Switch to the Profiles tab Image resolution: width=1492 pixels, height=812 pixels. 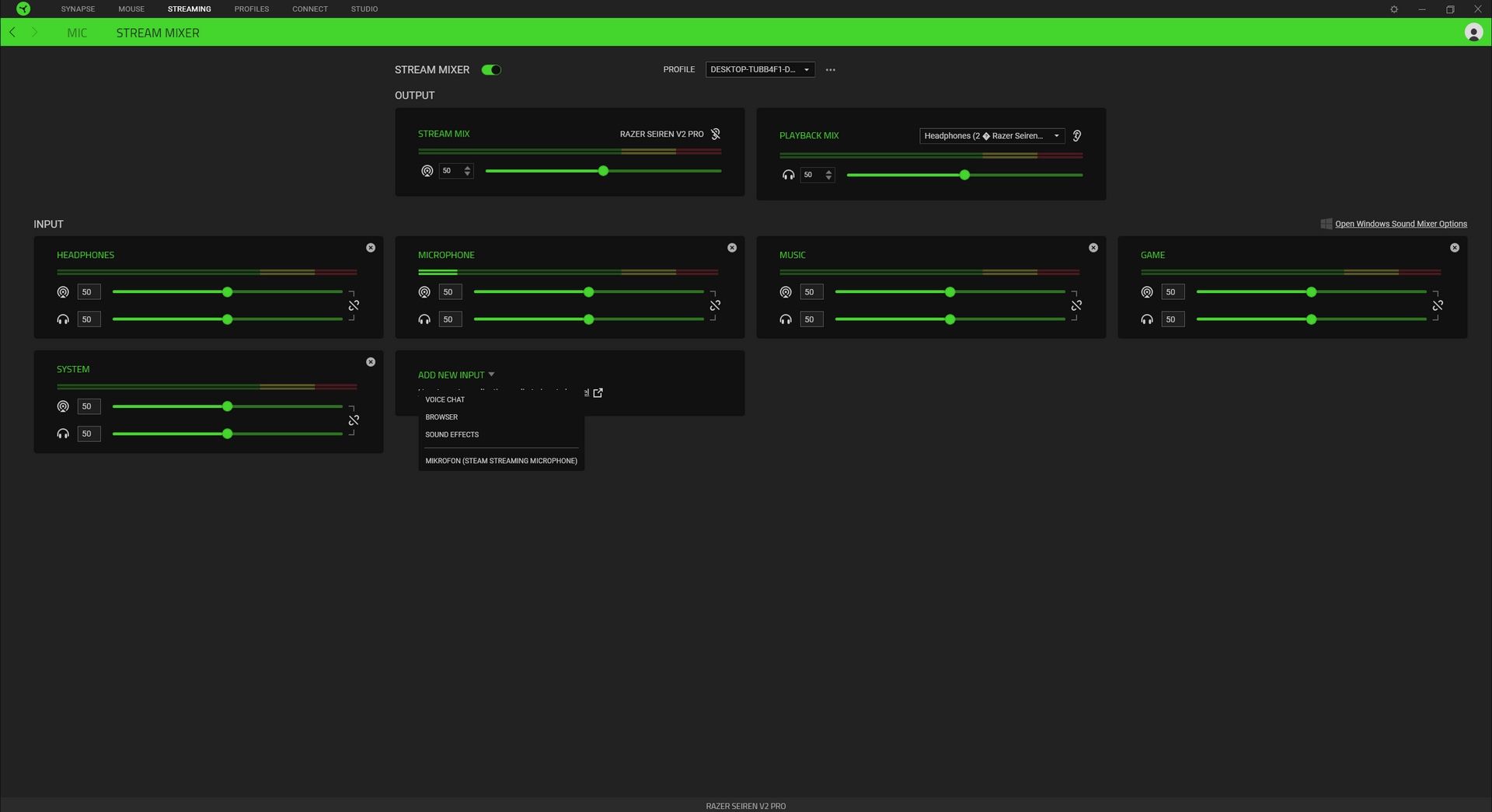click(252, 9)
